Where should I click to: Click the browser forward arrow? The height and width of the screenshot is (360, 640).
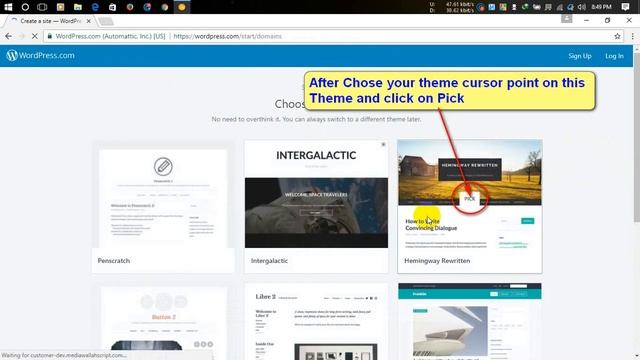22,36
